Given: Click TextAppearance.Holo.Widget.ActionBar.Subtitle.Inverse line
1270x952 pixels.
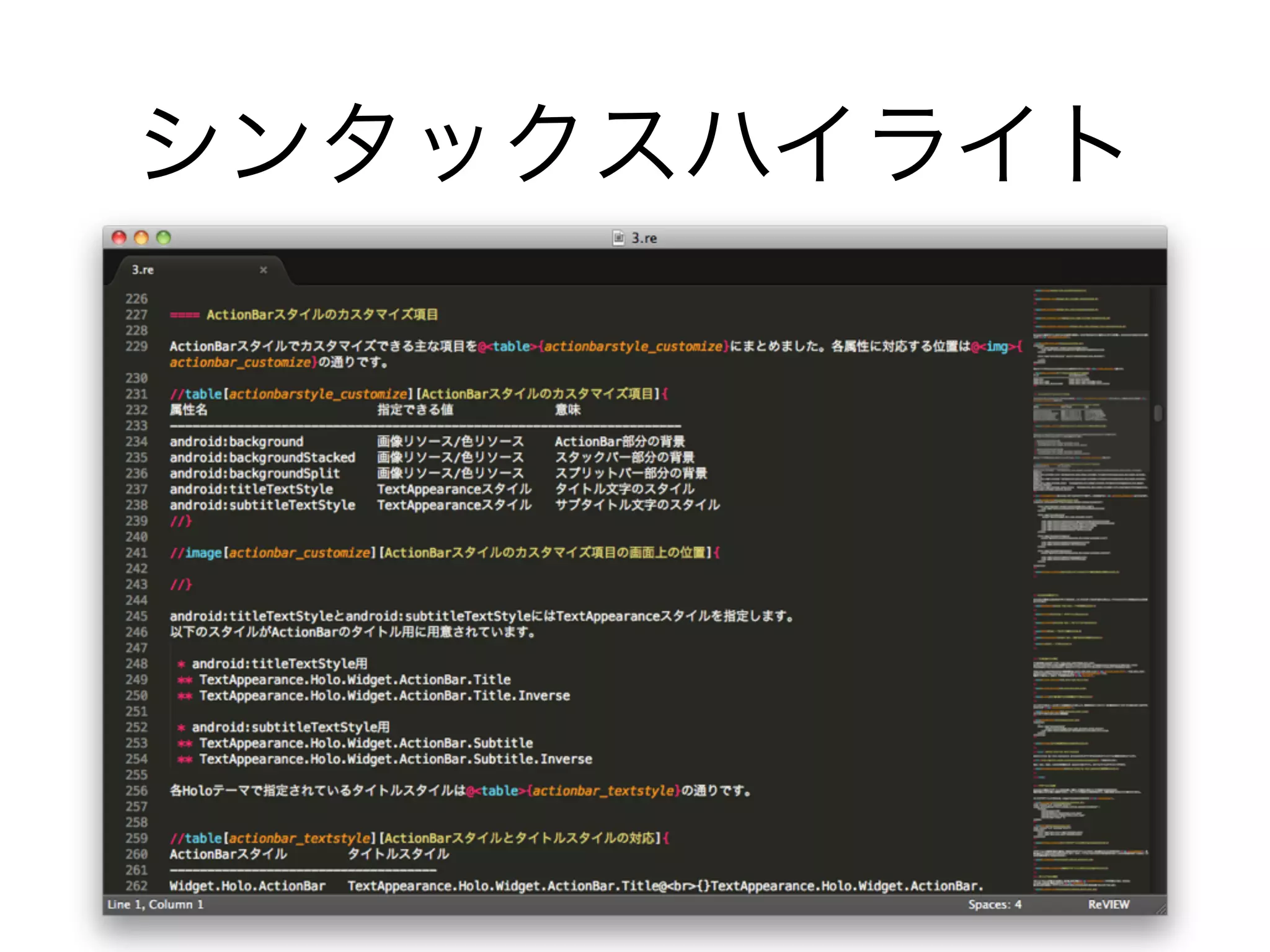Looking at the screenshot, I should tap(396, 759).
